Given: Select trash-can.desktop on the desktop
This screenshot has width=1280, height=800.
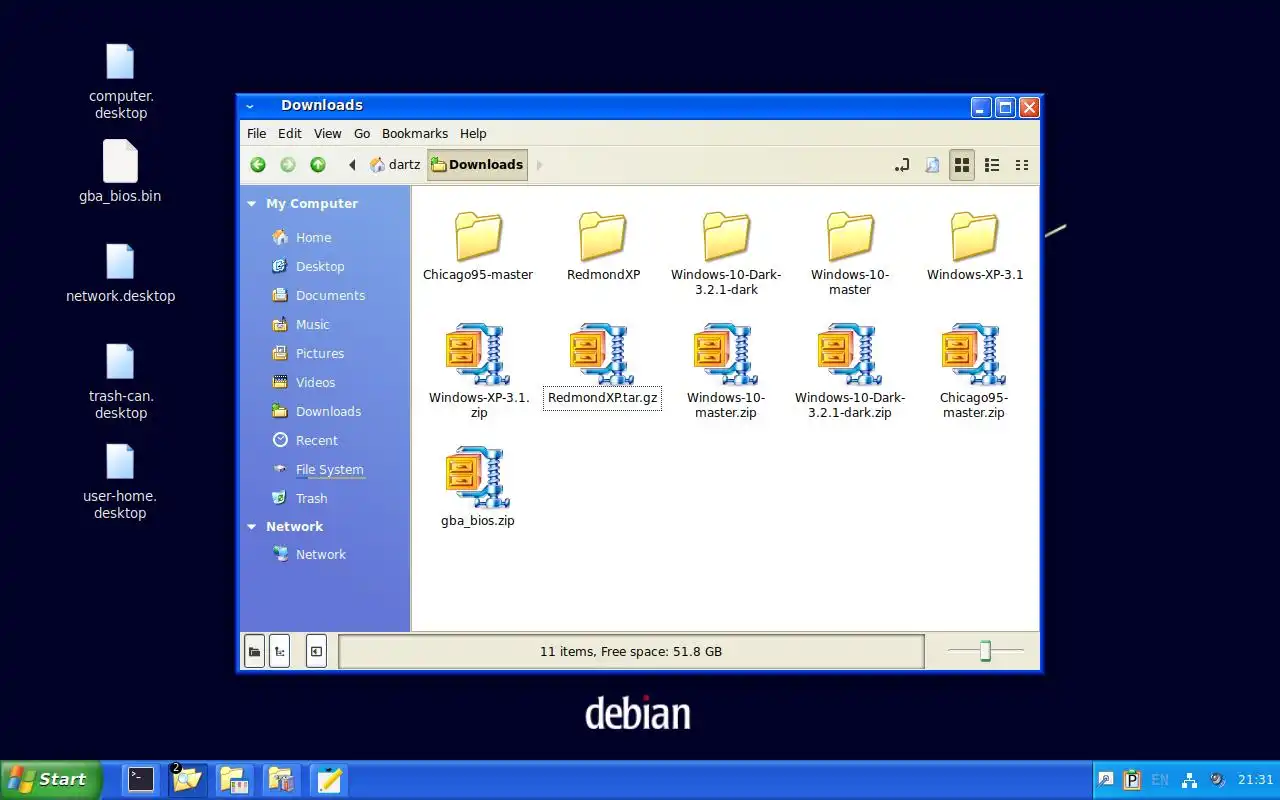Looking at the screenshot, I should point(120,381).
